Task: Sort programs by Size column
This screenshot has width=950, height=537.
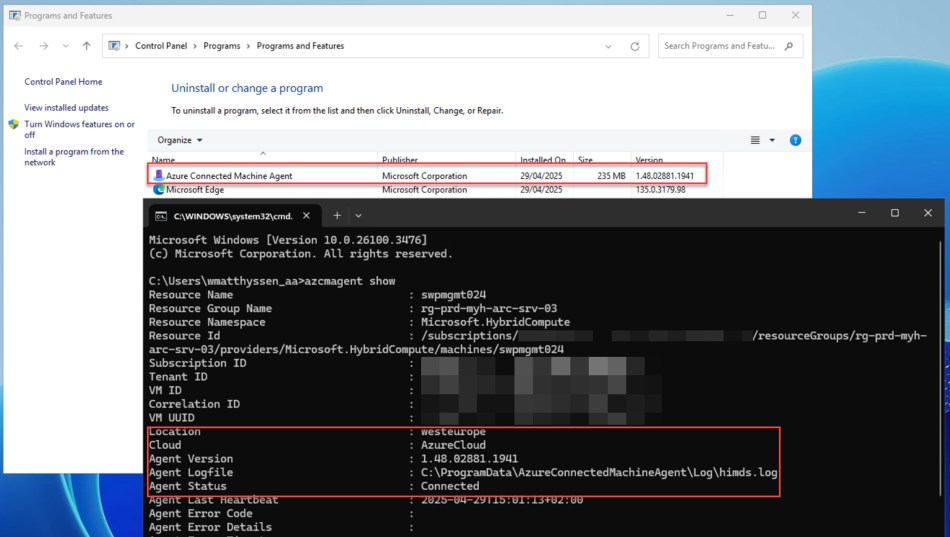Action: [585, 160]
